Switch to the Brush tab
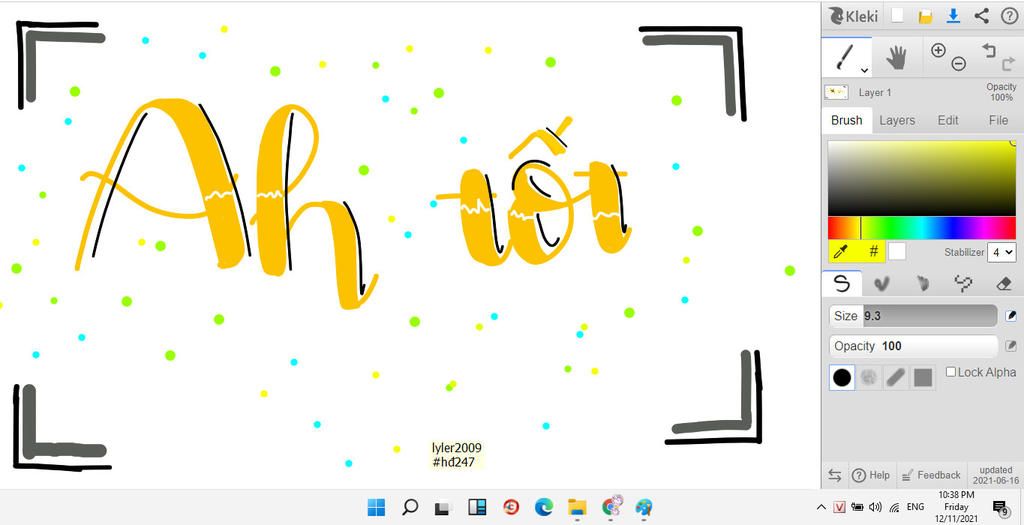This screenshot has width=1024, height=525. [x=846, y=121]
